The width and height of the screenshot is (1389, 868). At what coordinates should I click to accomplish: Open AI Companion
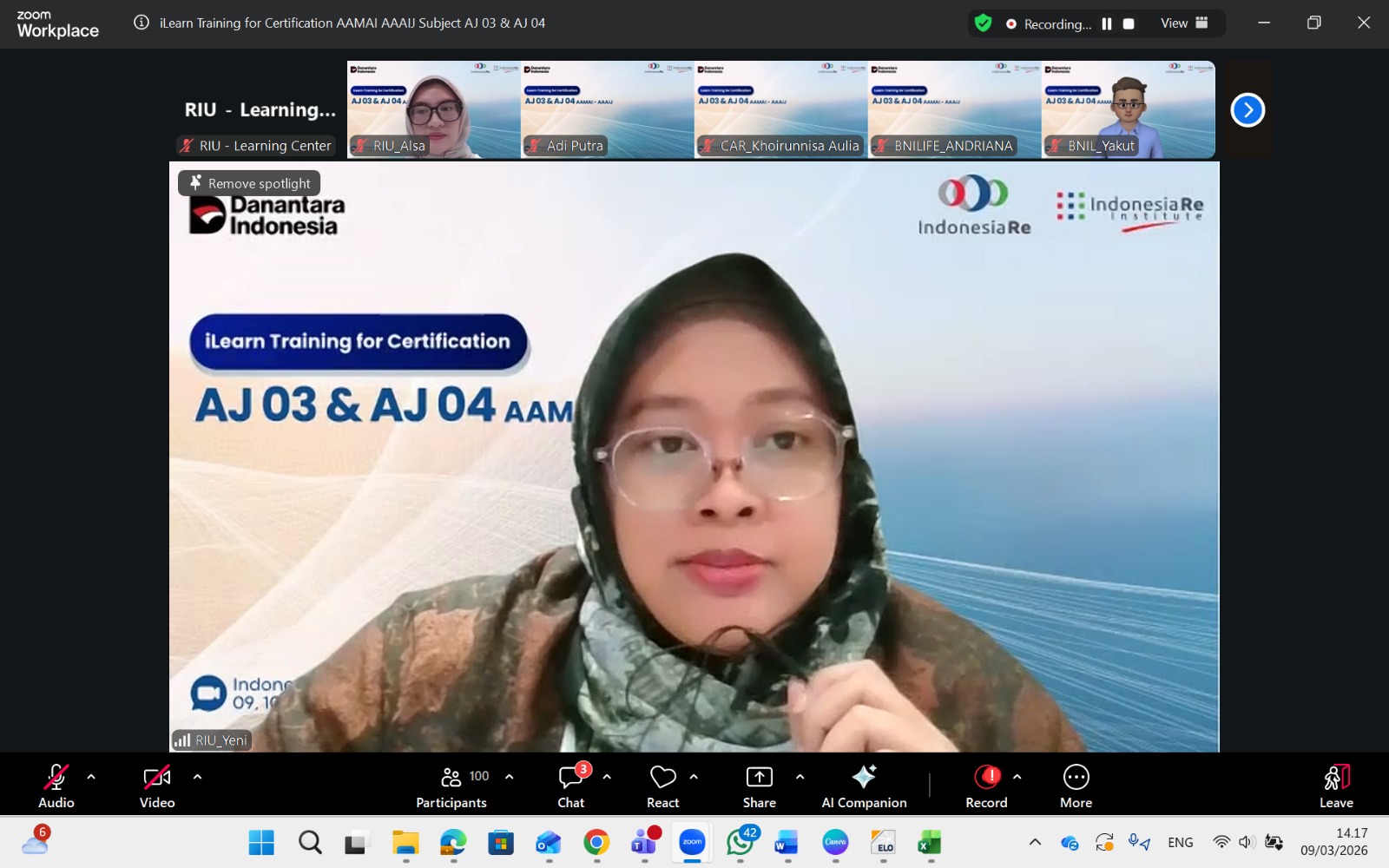pyautogui.click(x=864, y=786)
